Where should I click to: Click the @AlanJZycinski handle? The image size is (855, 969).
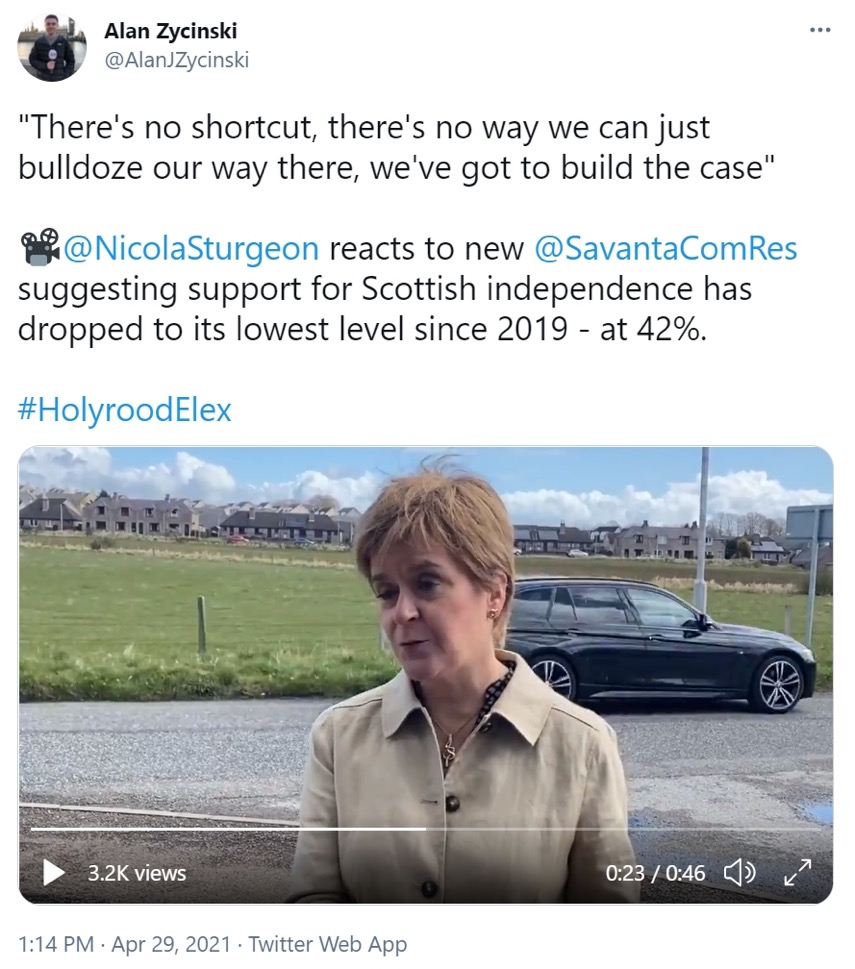(176, 60)
